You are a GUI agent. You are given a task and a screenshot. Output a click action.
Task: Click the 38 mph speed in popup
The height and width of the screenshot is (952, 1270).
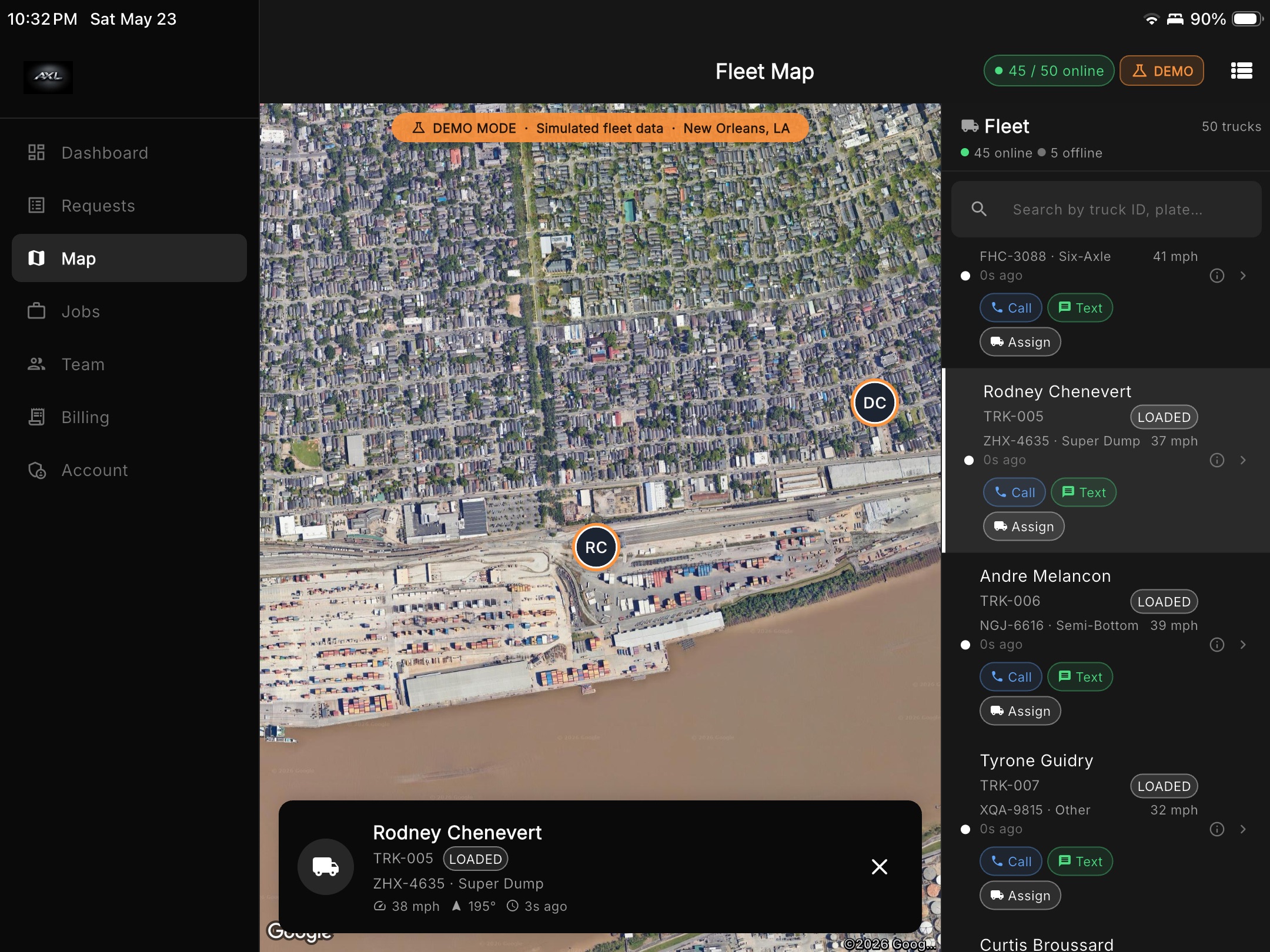click(407, 906)
